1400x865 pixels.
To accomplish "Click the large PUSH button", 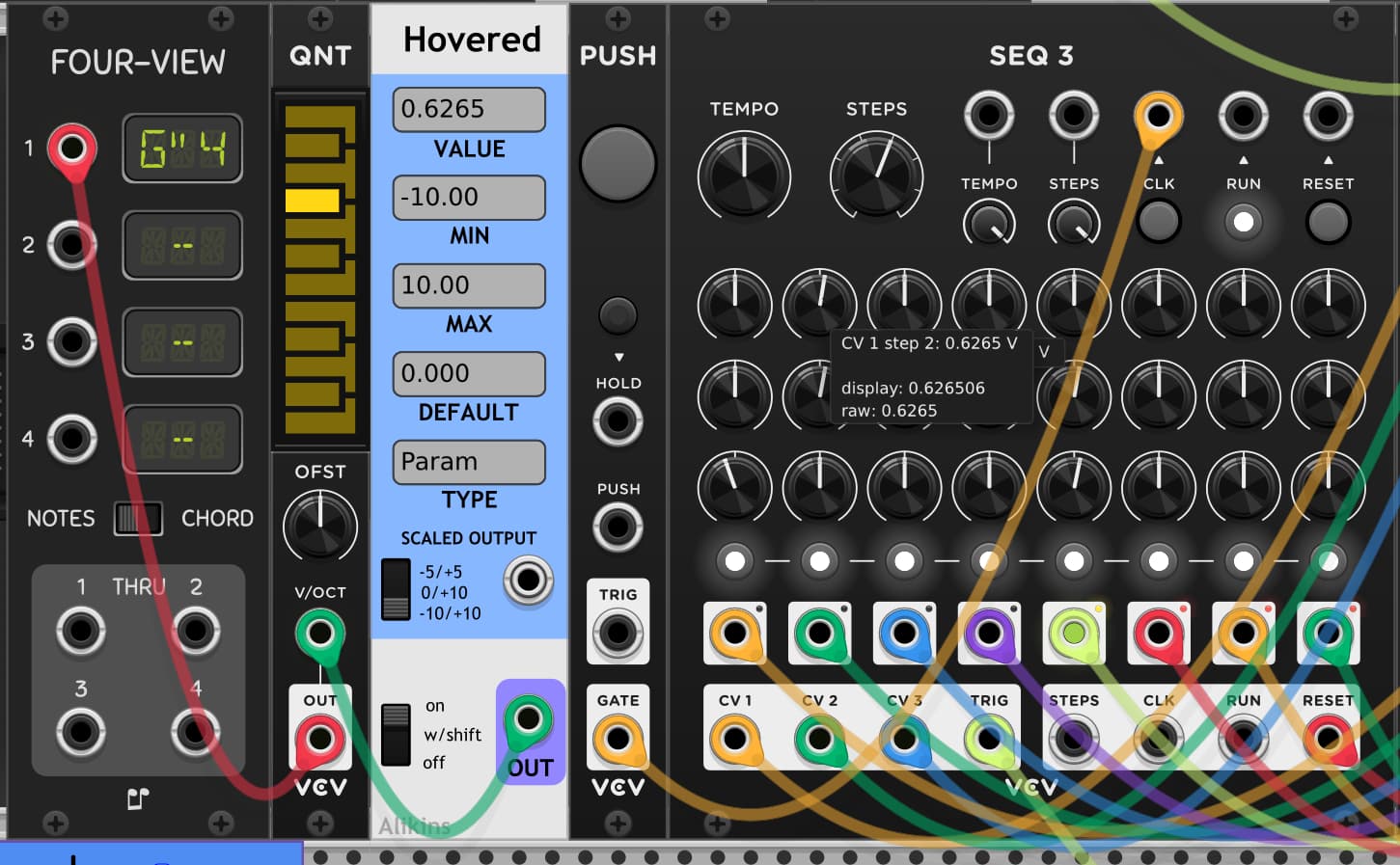I will pos(618,163).
